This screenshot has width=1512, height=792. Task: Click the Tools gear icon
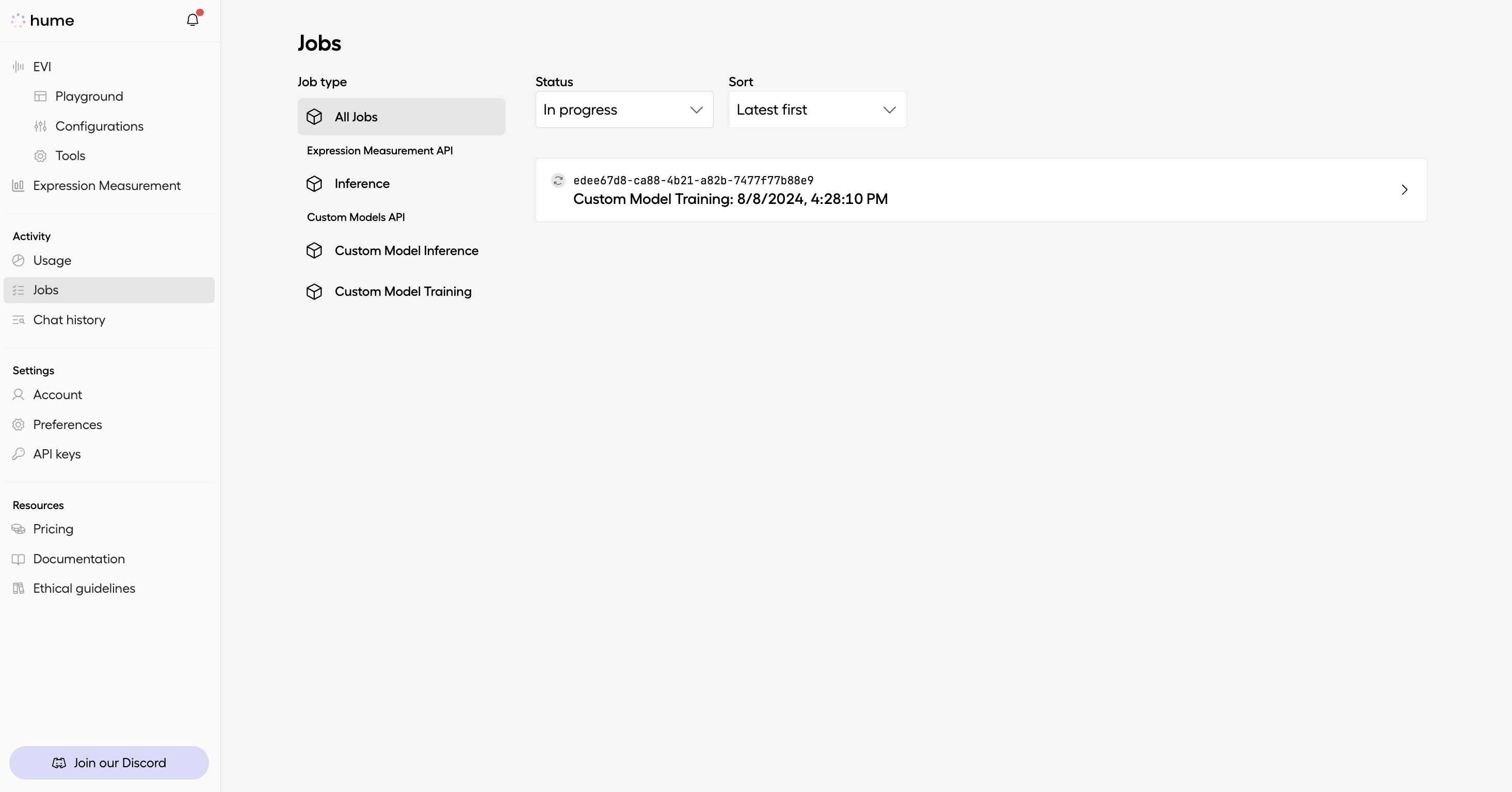40,155
